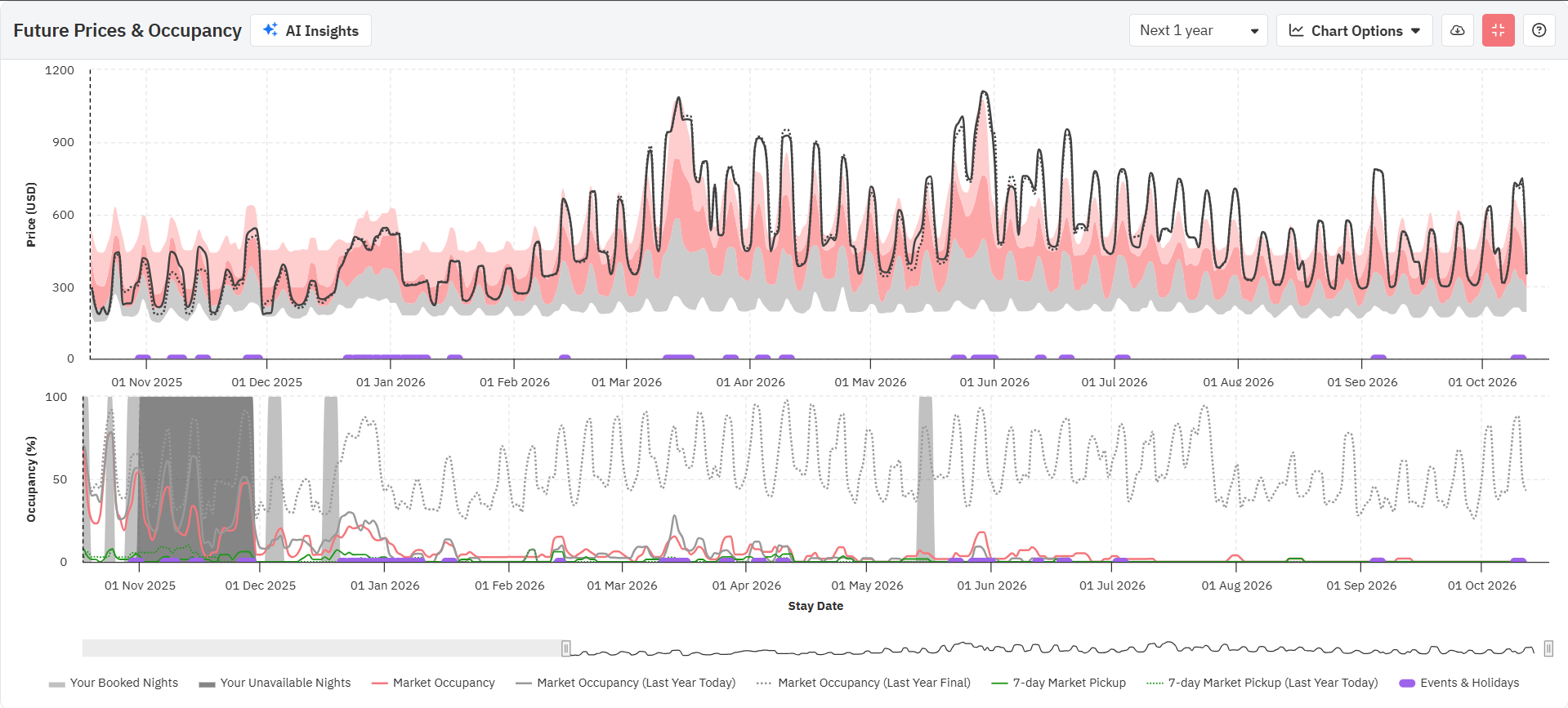Open the Next 1 year date range dropdown
This screenshot has width=1568, height=708.
pyautogui.click(x=1197, y=31)
